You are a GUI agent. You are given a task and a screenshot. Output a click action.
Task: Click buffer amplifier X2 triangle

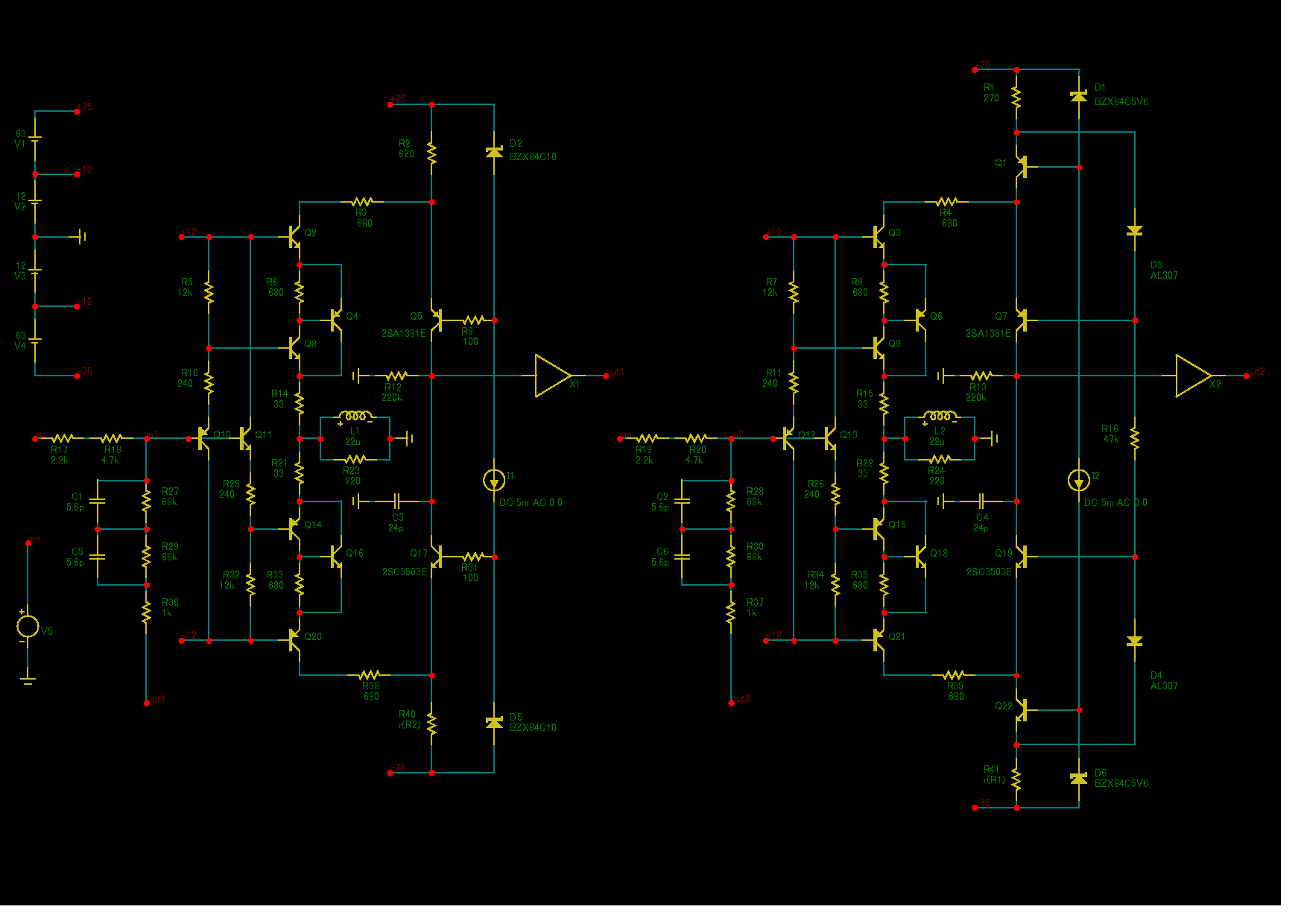1194,376
